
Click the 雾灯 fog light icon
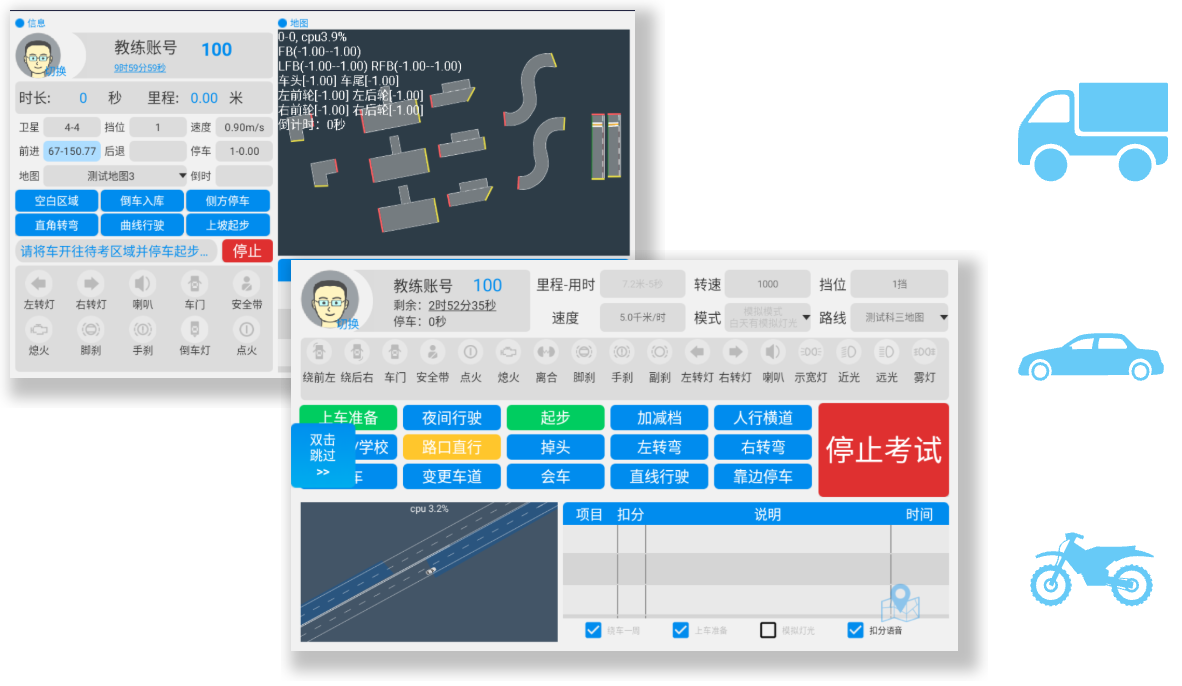coord(923,353)
